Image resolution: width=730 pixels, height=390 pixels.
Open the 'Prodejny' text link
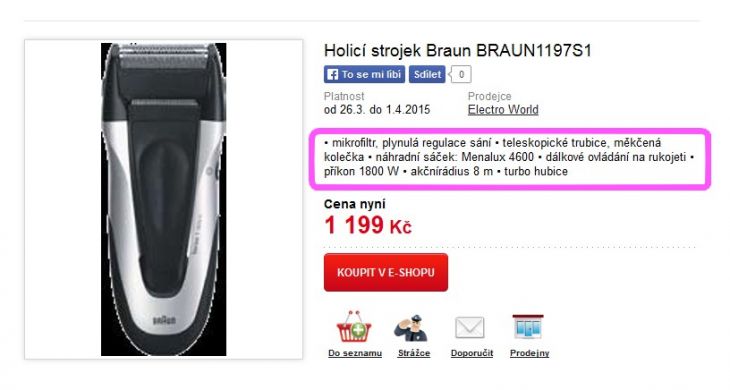[x=529, y=353]
